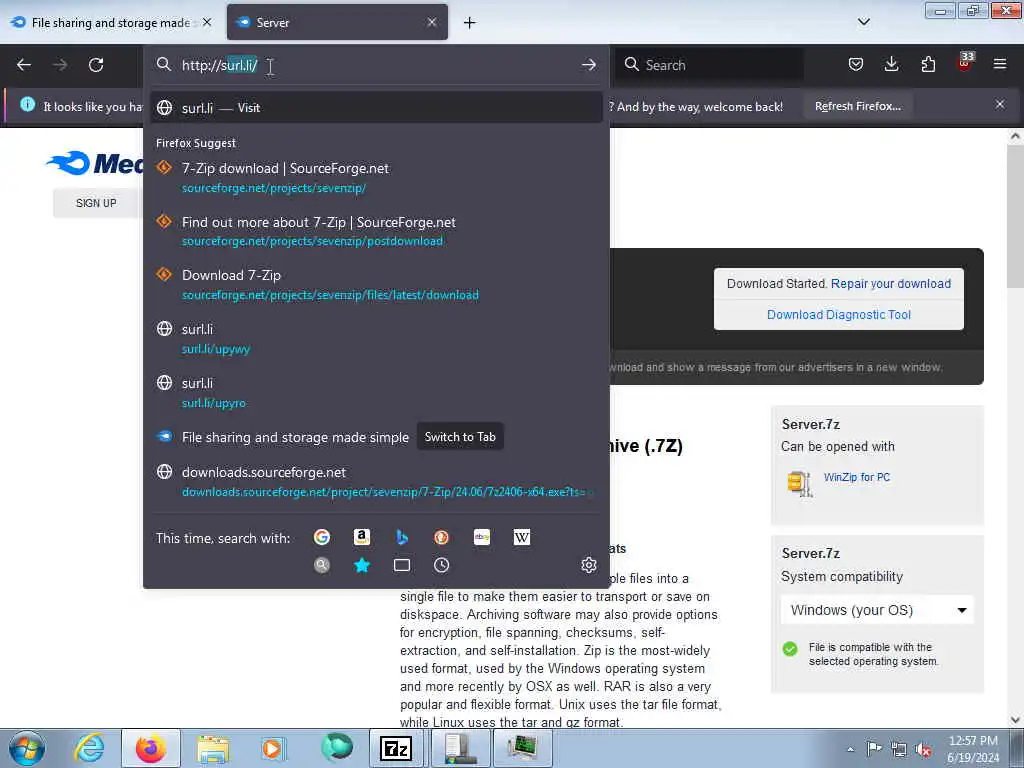Search this time with DuckDuckGo

441,537
